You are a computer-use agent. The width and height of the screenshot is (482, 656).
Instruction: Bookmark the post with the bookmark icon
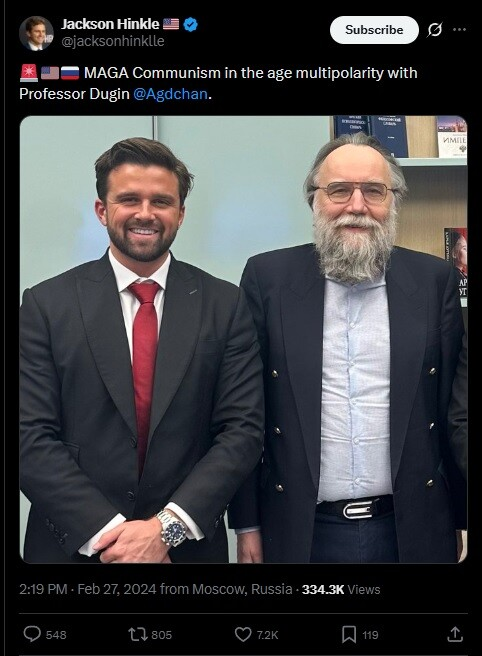tap(349, 634)
